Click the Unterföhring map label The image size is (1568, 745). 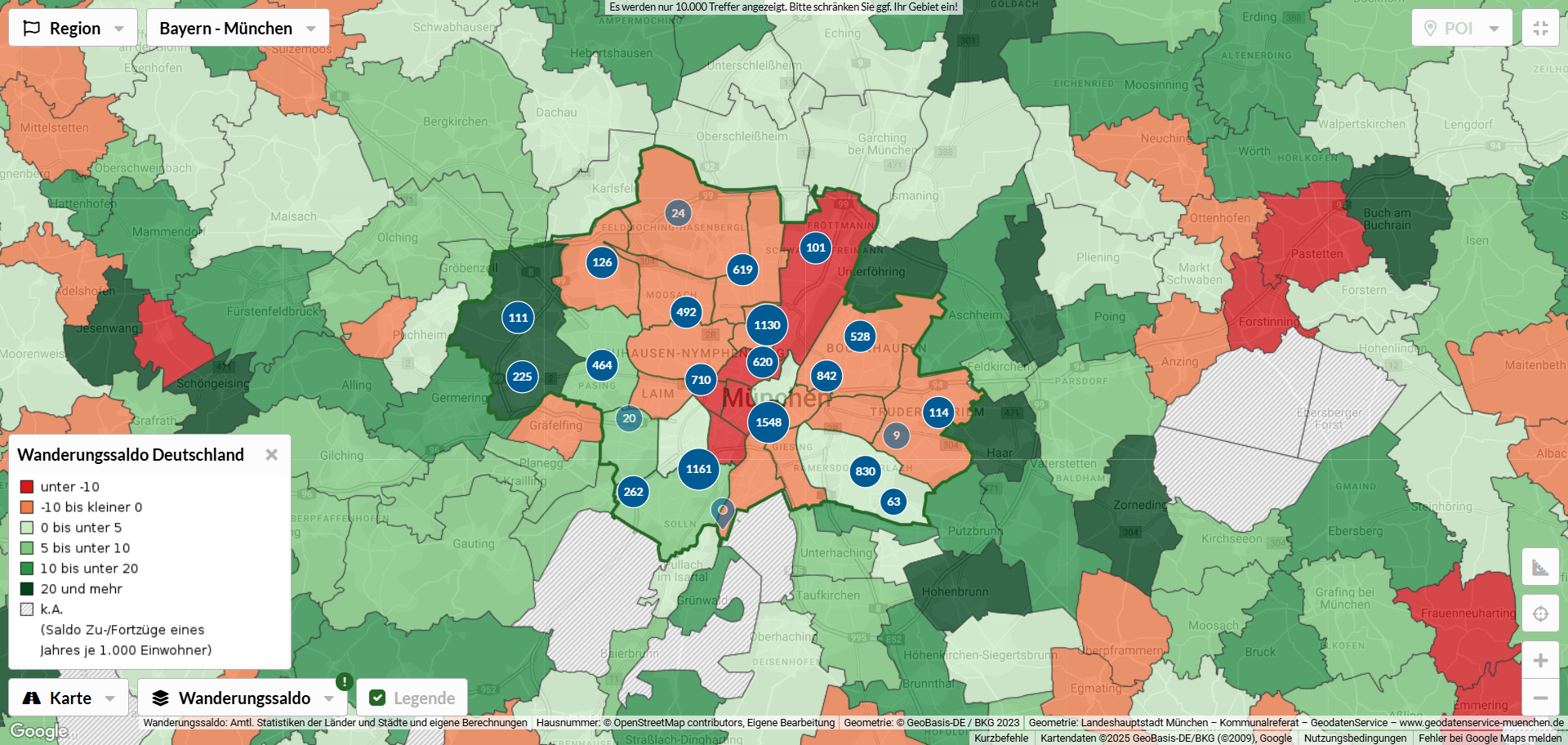point(871,272)
